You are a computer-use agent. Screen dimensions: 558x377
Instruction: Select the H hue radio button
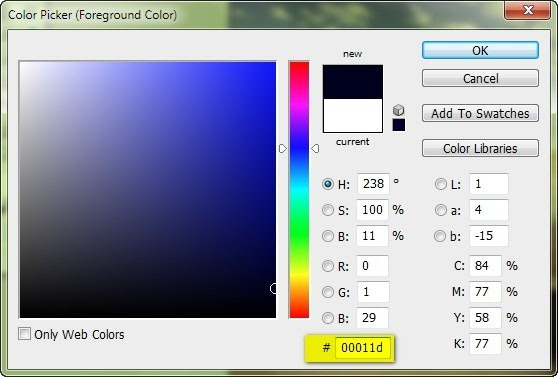click(328, 184)
